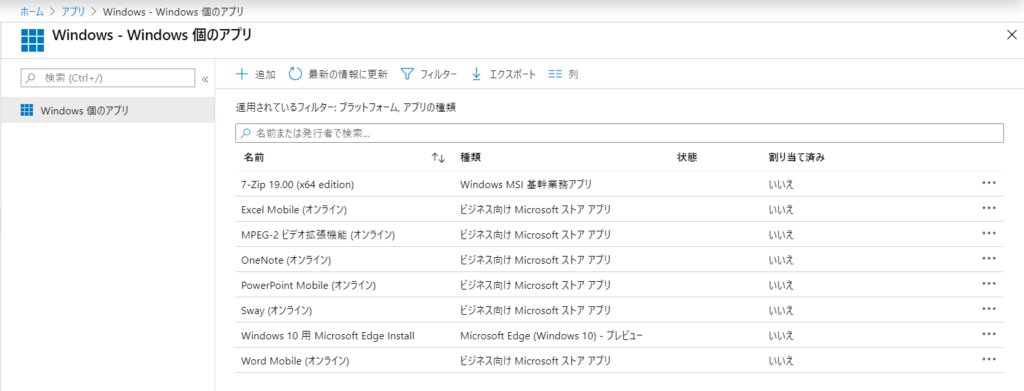Open ellipsis menu for 7-Zip 19.00 row
The width and height of the screenshot is (1024, 391).
(x=989, y=183)
